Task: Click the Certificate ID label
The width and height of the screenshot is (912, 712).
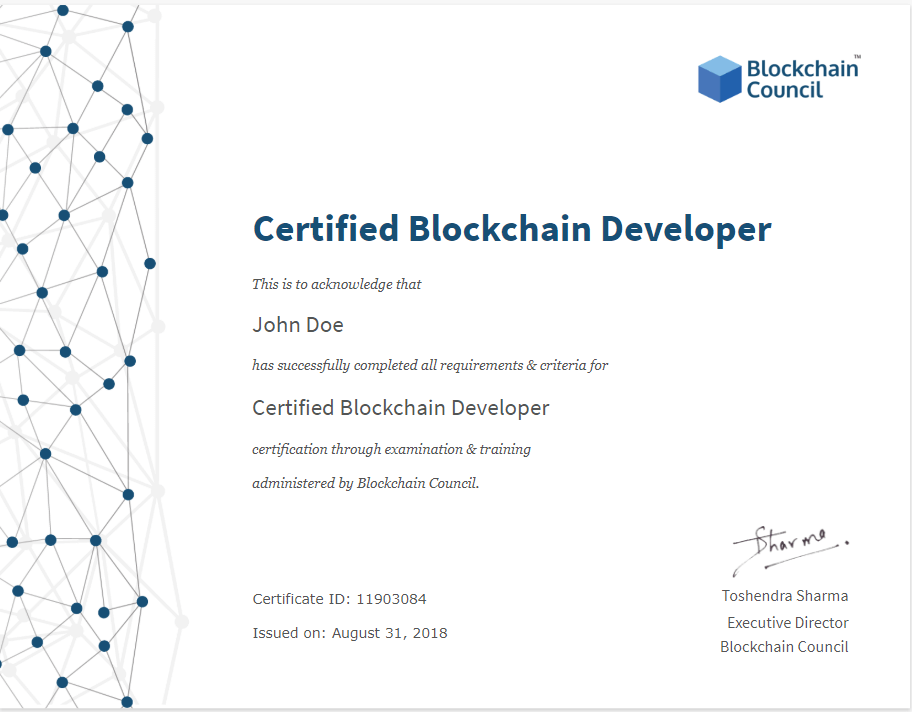Action: [298, 599]
